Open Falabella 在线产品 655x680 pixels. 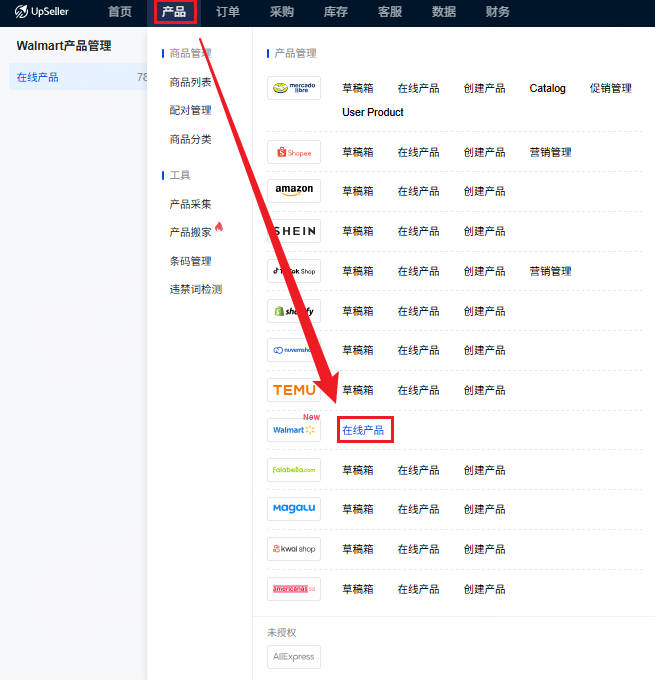click(419, 470)
